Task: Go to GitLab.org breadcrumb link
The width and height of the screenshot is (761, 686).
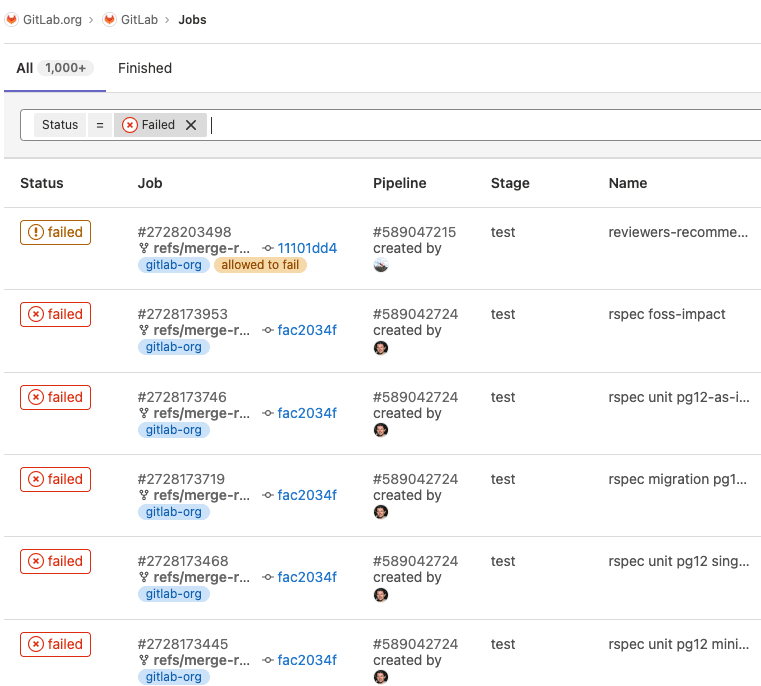Action: (52, 19)
